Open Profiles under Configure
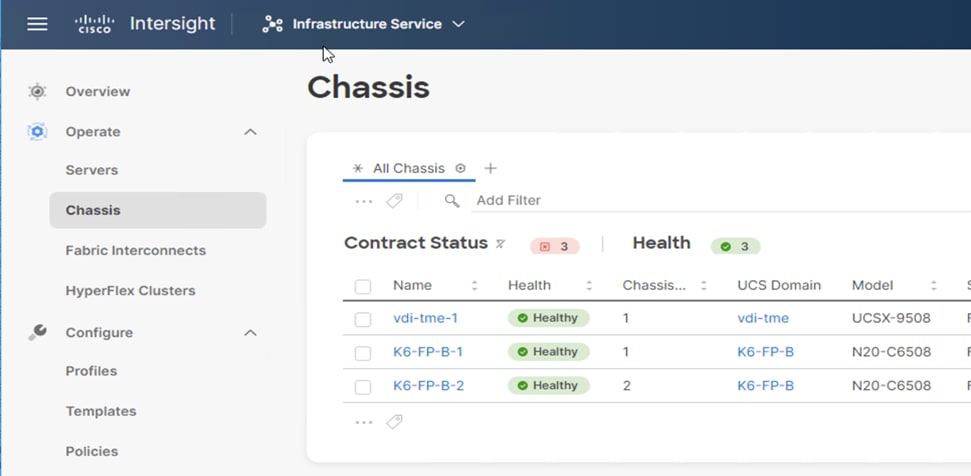The height and width of the screenshot is (476, 971). (x=91, y=371)
